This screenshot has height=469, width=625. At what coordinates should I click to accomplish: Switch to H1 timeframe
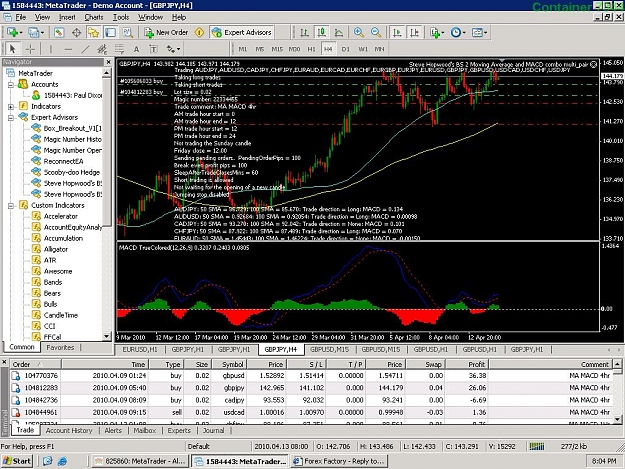point(311,49)
